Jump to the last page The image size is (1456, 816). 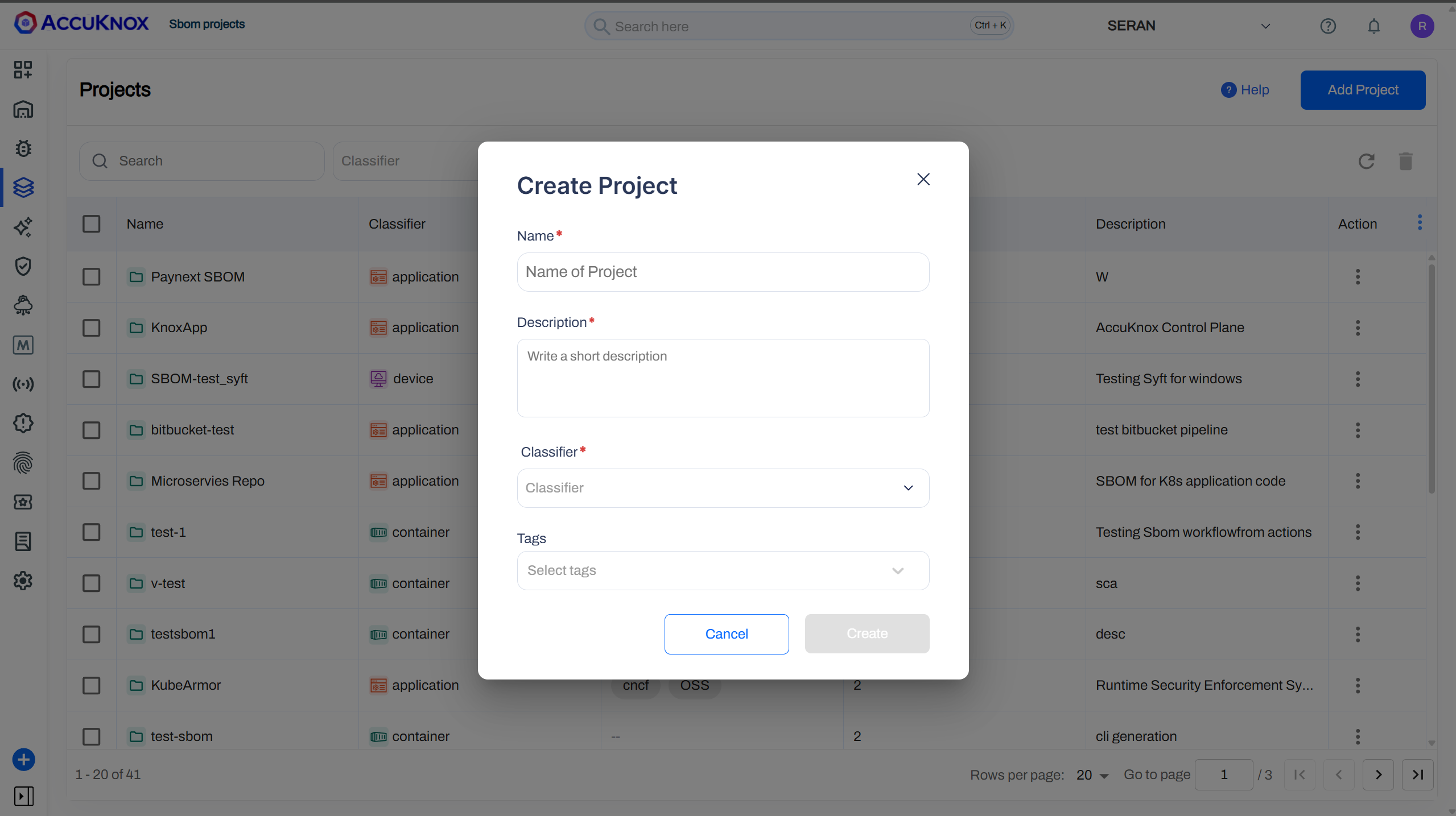(x=1417, y=775)
